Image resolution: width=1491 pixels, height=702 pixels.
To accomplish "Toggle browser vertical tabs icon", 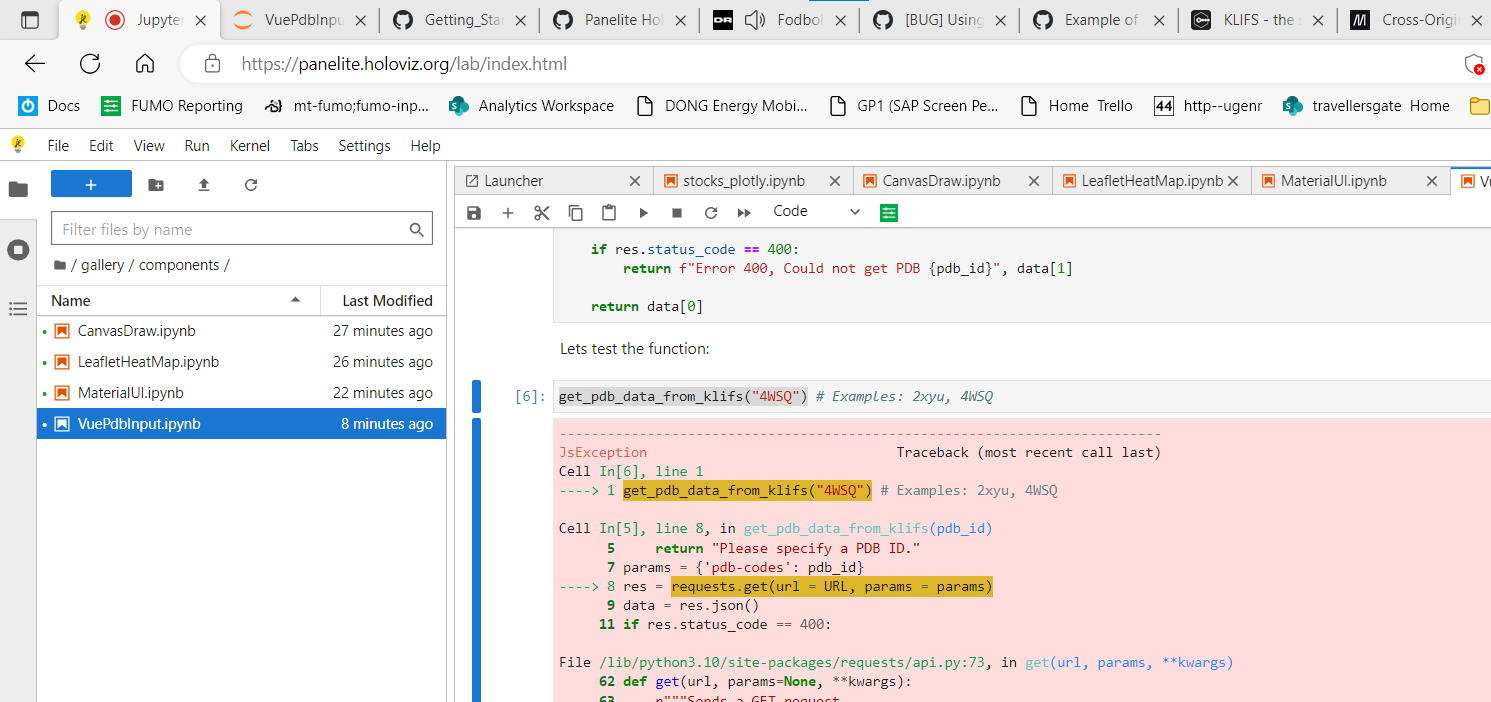I will coord(30,20).
